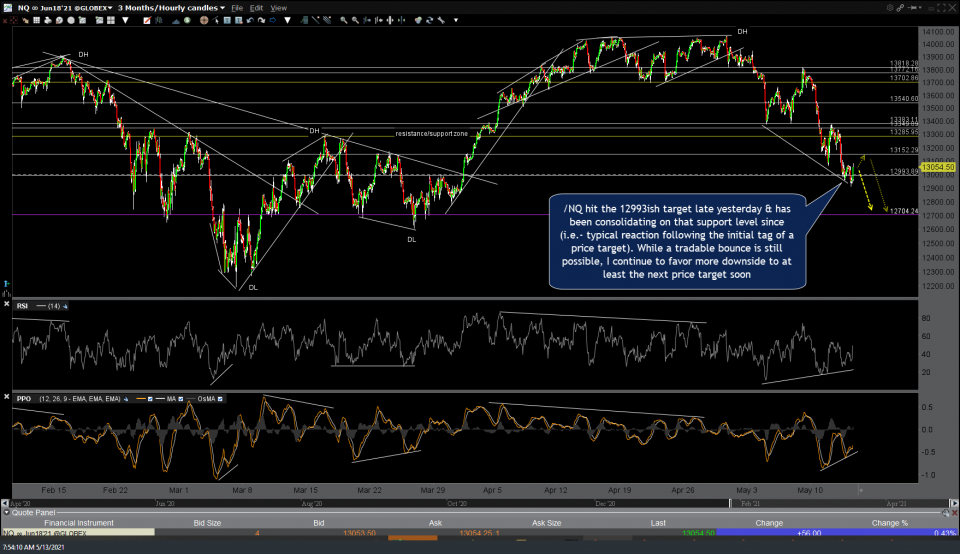Click the Change % column header
The height and width of the screenshot is (554, 960).
coord(890,523)
